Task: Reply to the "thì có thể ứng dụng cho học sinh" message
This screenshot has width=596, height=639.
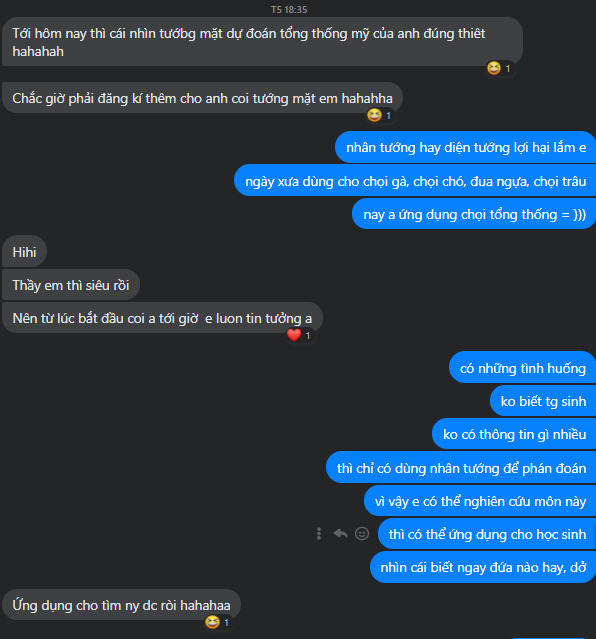Action: (340, 533)
